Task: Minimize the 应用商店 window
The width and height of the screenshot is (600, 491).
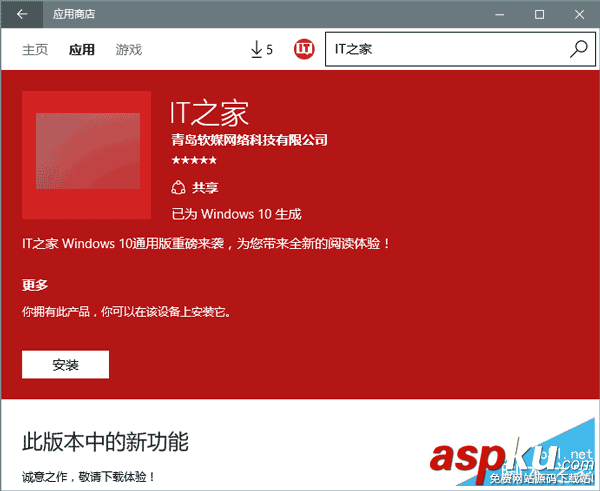Action: pos(499,15)
